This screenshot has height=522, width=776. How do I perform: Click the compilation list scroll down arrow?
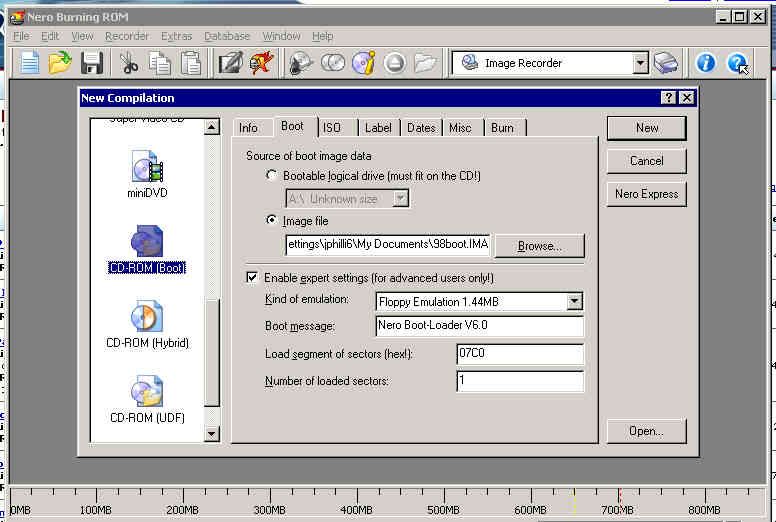tap(212, 434)
